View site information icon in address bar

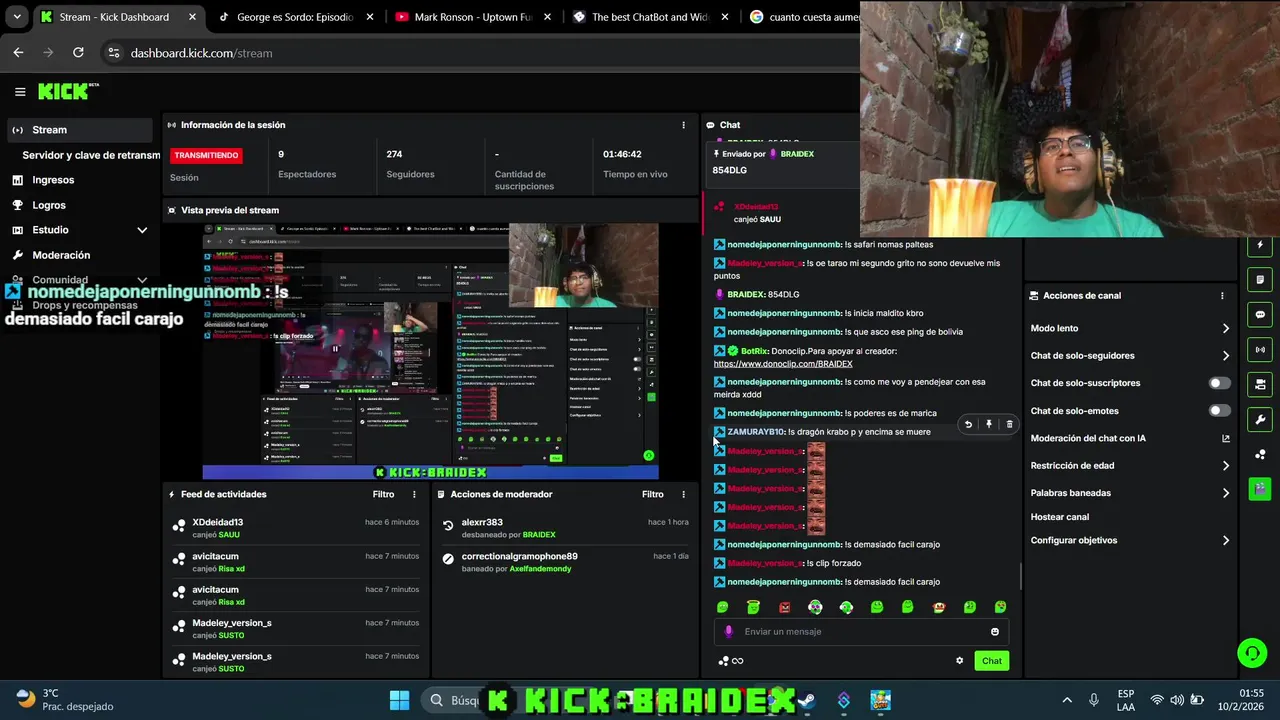pos(113,52)
